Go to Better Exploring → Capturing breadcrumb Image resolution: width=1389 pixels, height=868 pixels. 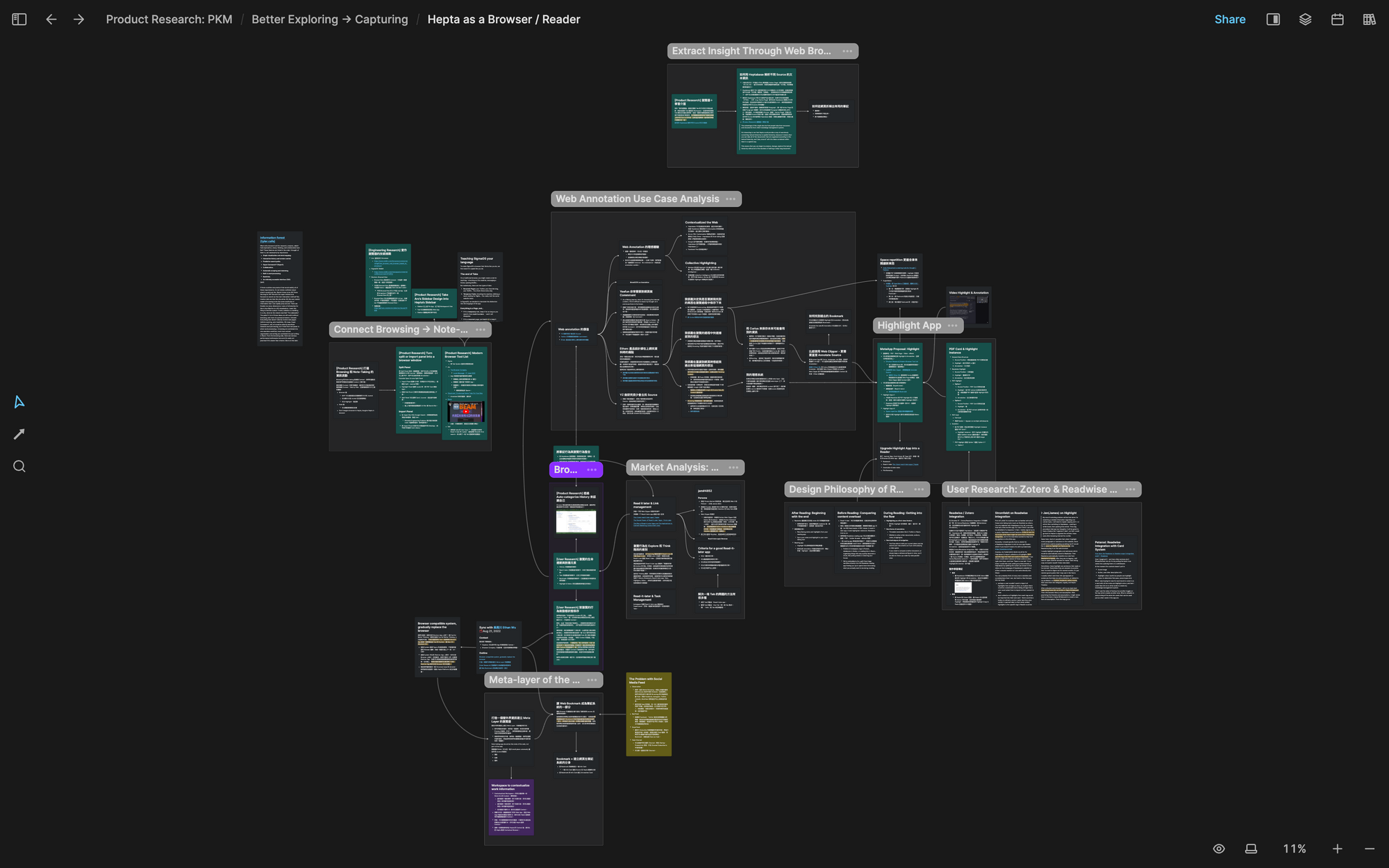click(329, 19)
